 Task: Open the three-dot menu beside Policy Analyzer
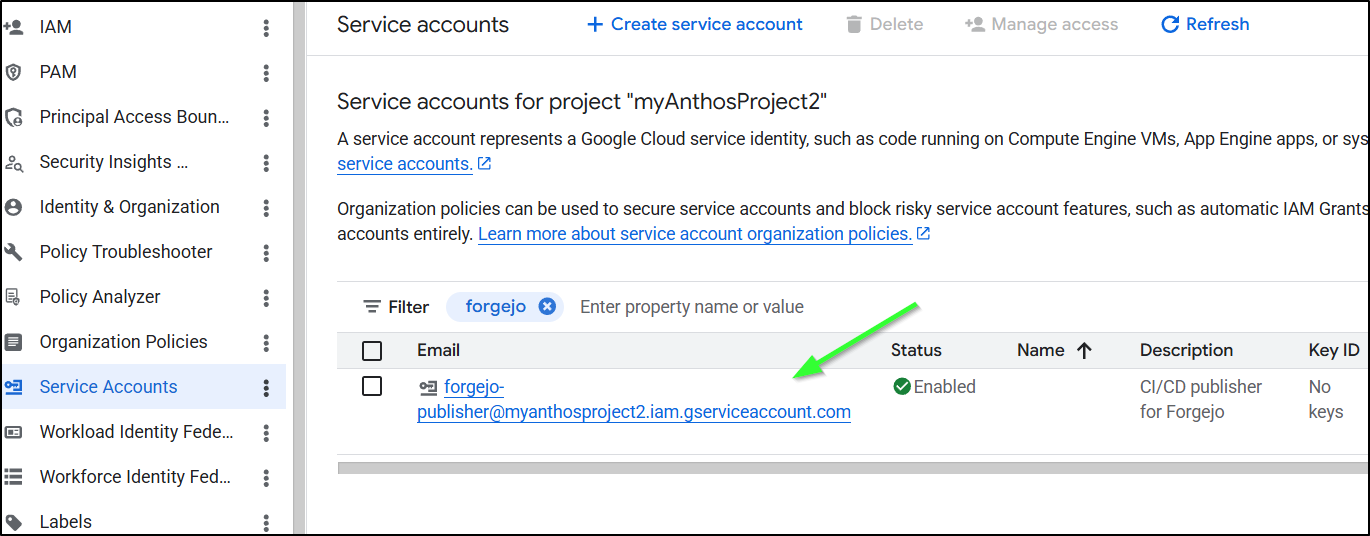266,298
